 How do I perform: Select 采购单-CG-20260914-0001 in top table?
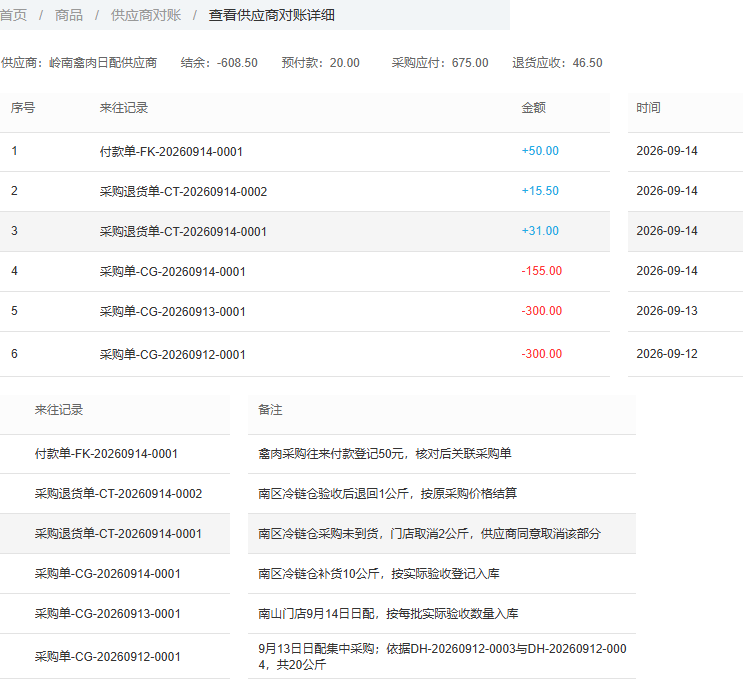172,272
